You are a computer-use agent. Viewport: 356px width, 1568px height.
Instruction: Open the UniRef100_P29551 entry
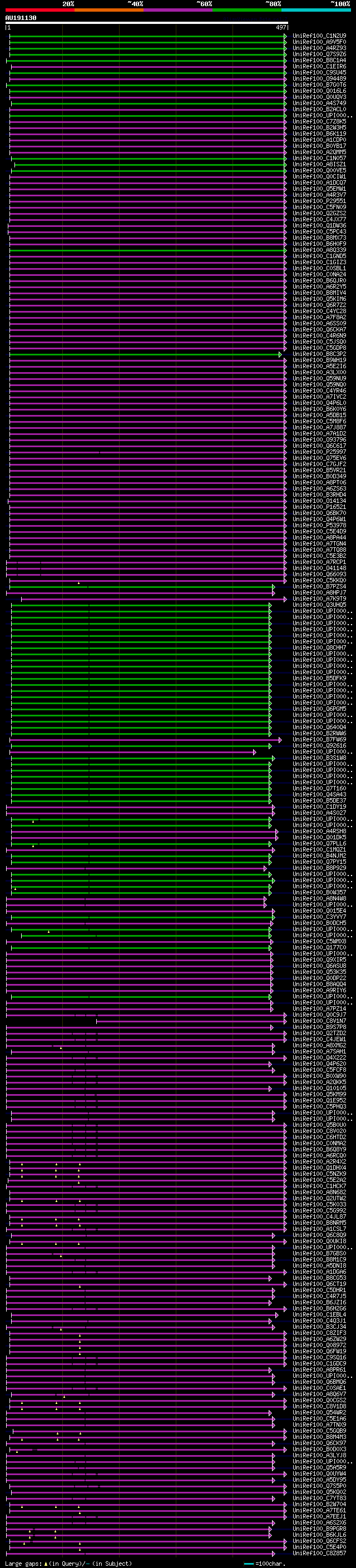pos(319,201)
